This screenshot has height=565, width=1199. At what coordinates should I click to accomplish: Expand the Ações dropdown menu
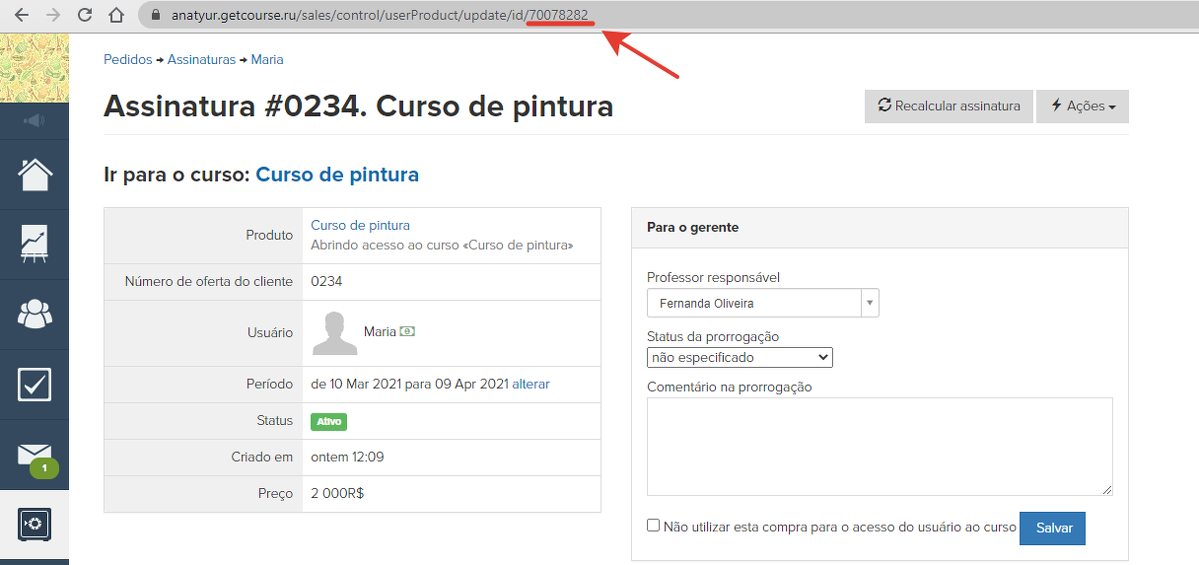1082,106
